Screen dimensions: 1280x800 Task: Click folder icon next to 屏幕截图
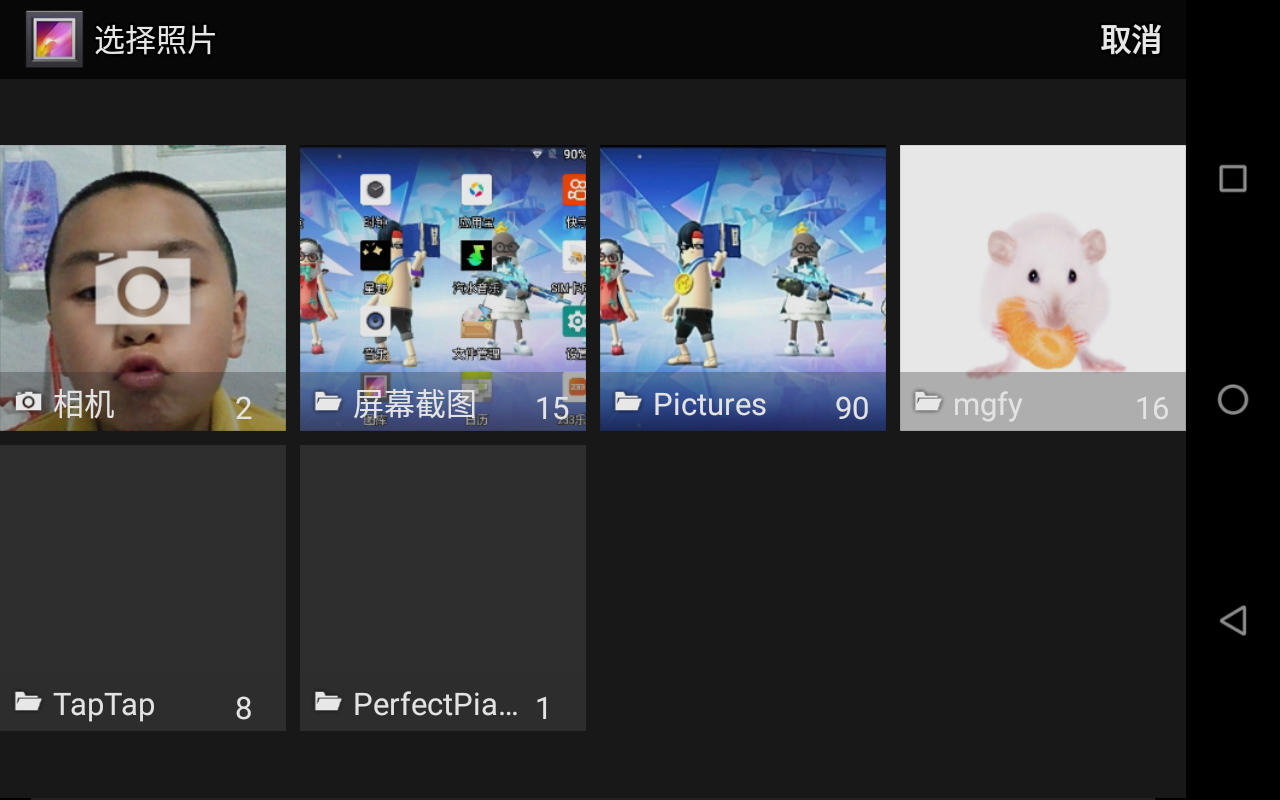[328, 402]
